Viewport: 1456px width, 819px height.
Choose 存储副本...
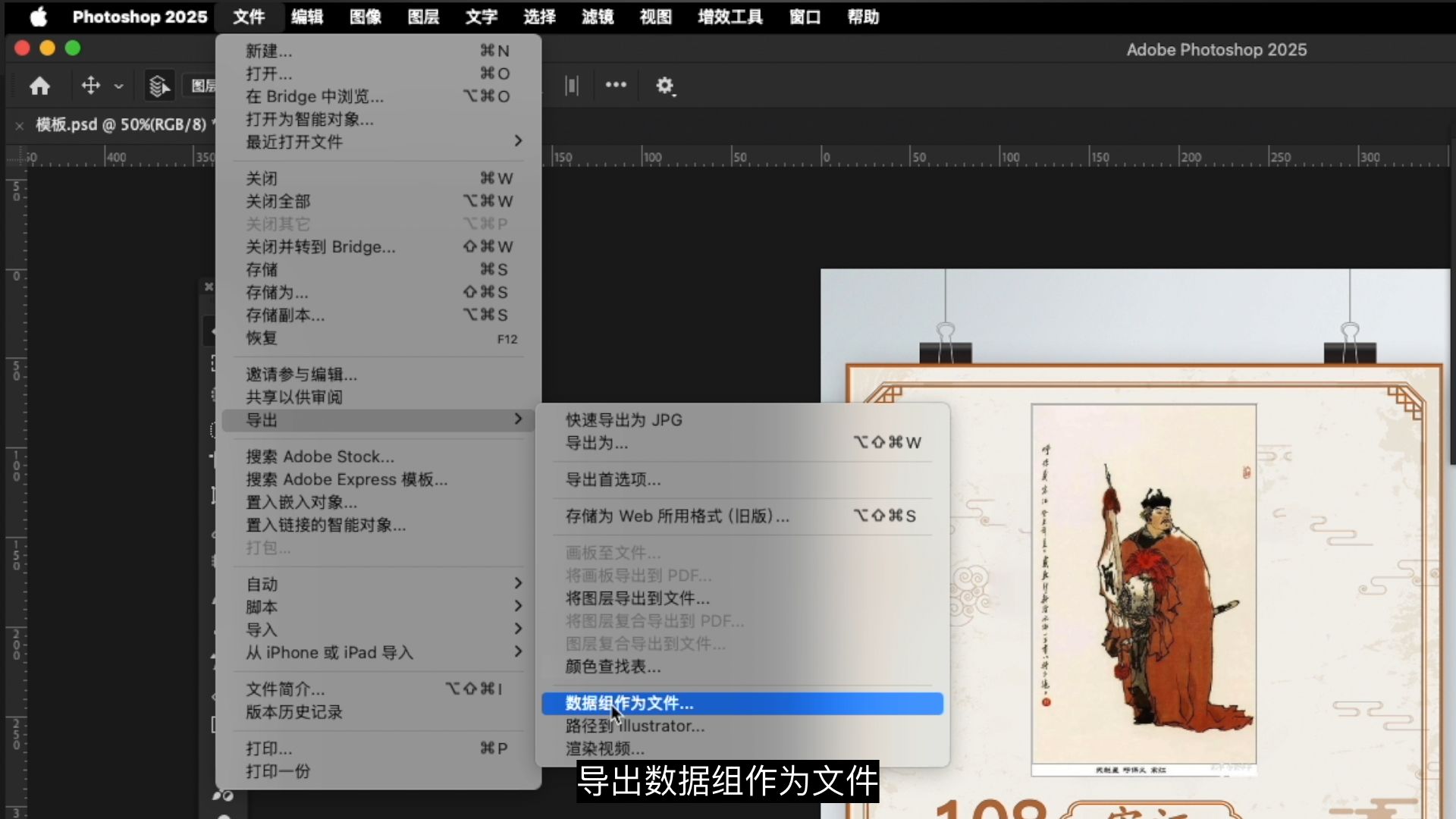tap(378, 315)
